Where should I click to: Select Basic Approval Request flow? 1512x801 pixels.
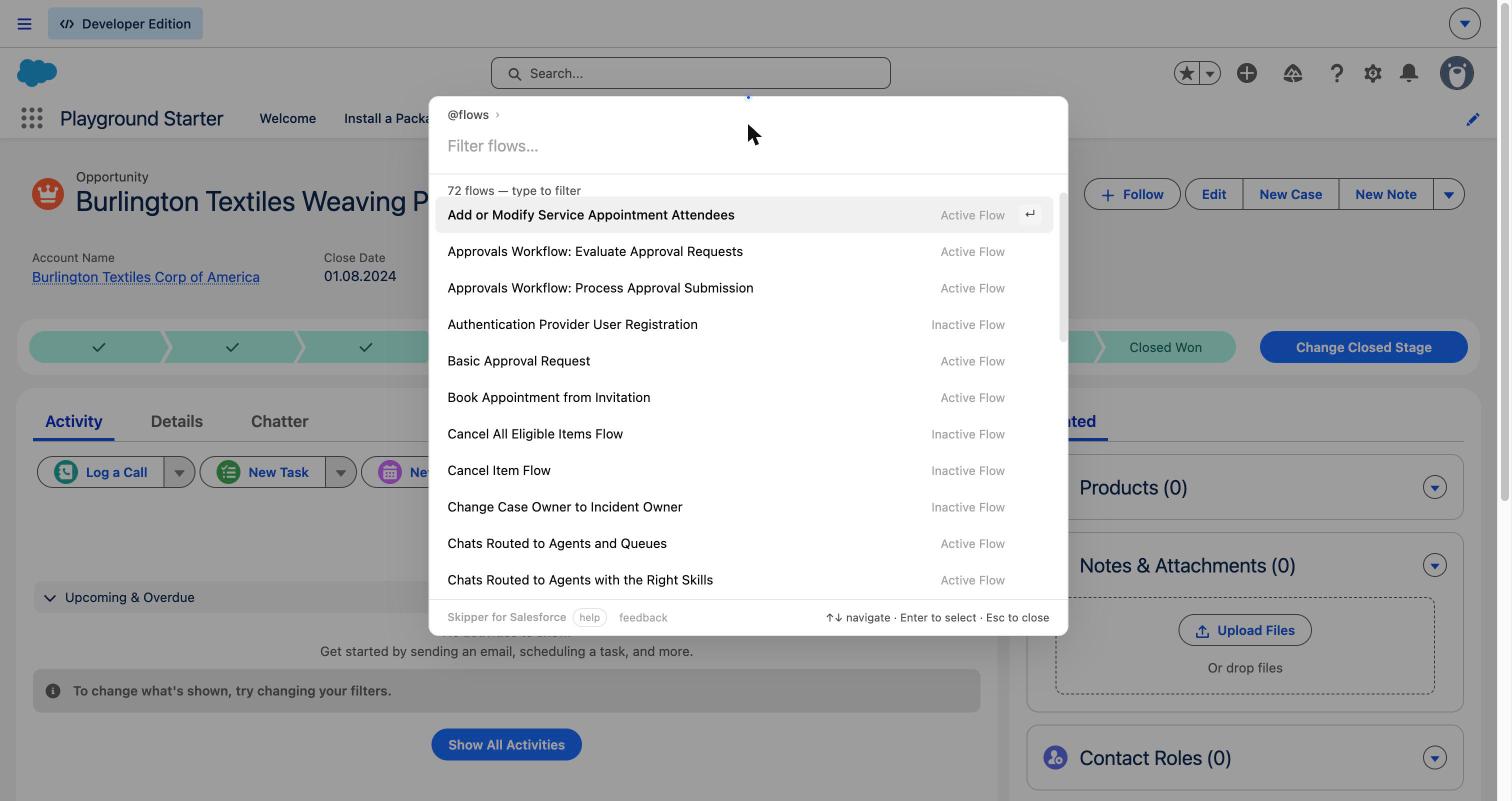pyautogui.click(x=744, y=361)
